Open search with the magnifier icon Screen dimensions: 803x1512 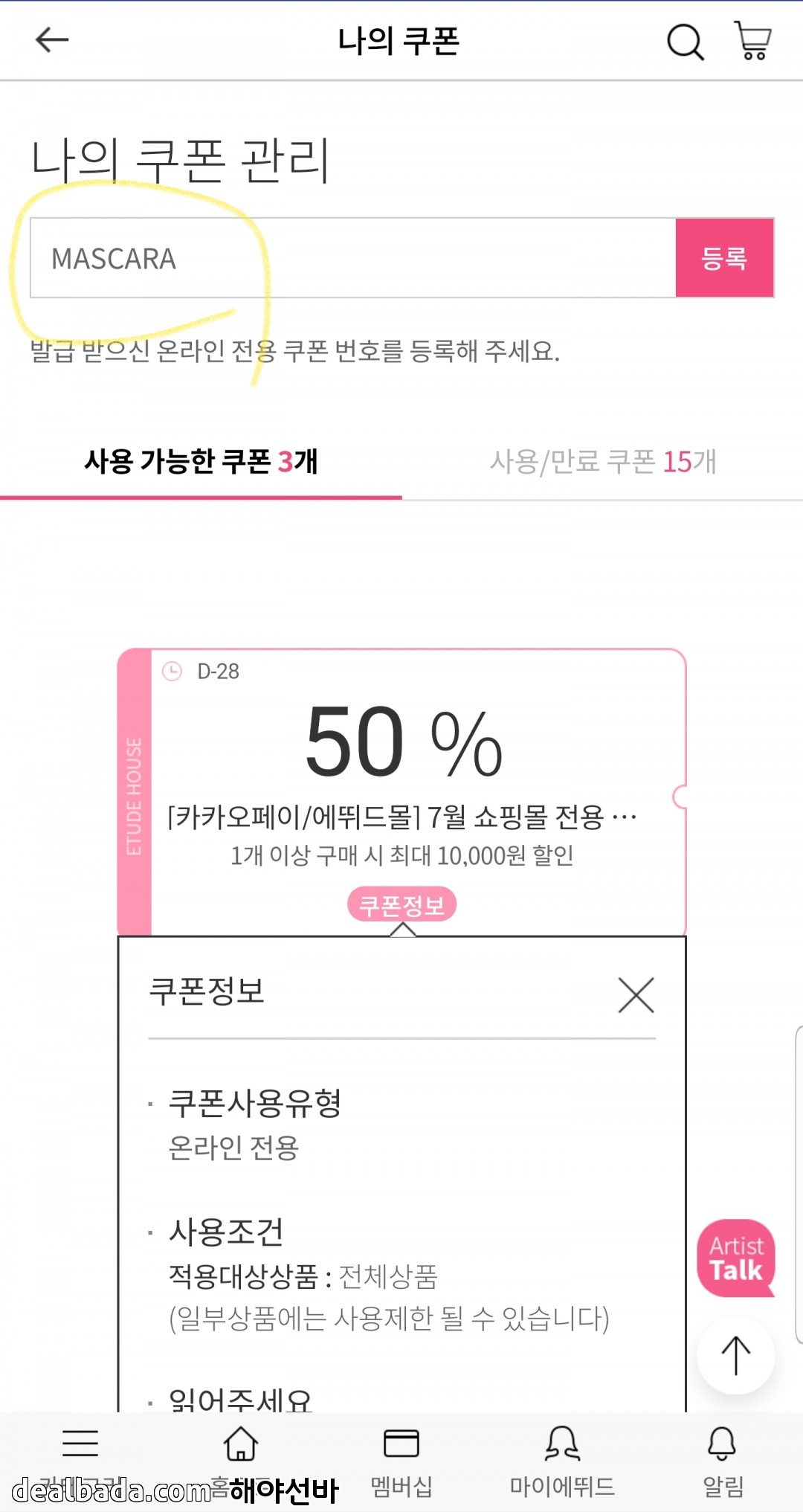(x=684, y=42)
